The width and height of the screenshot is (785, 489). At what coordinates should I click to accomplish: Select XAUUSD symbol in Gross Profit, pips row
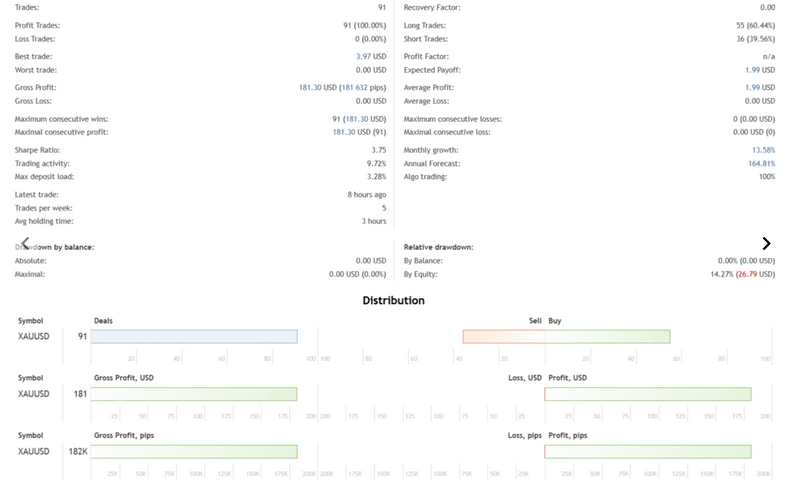click(34, 451)
